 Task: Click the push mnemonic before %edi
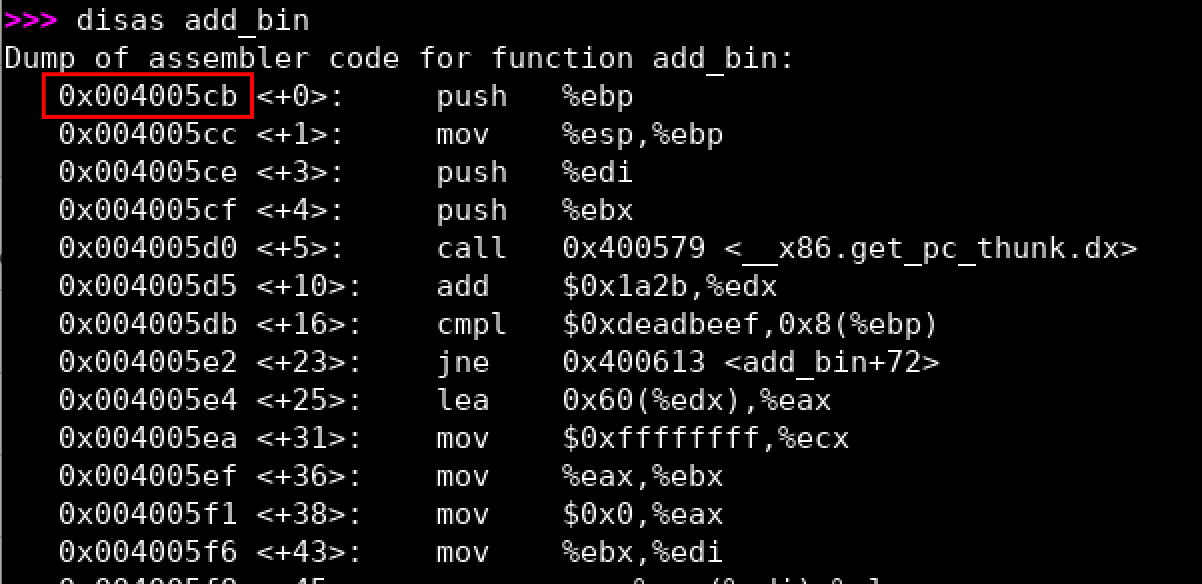tap(471, 172)
